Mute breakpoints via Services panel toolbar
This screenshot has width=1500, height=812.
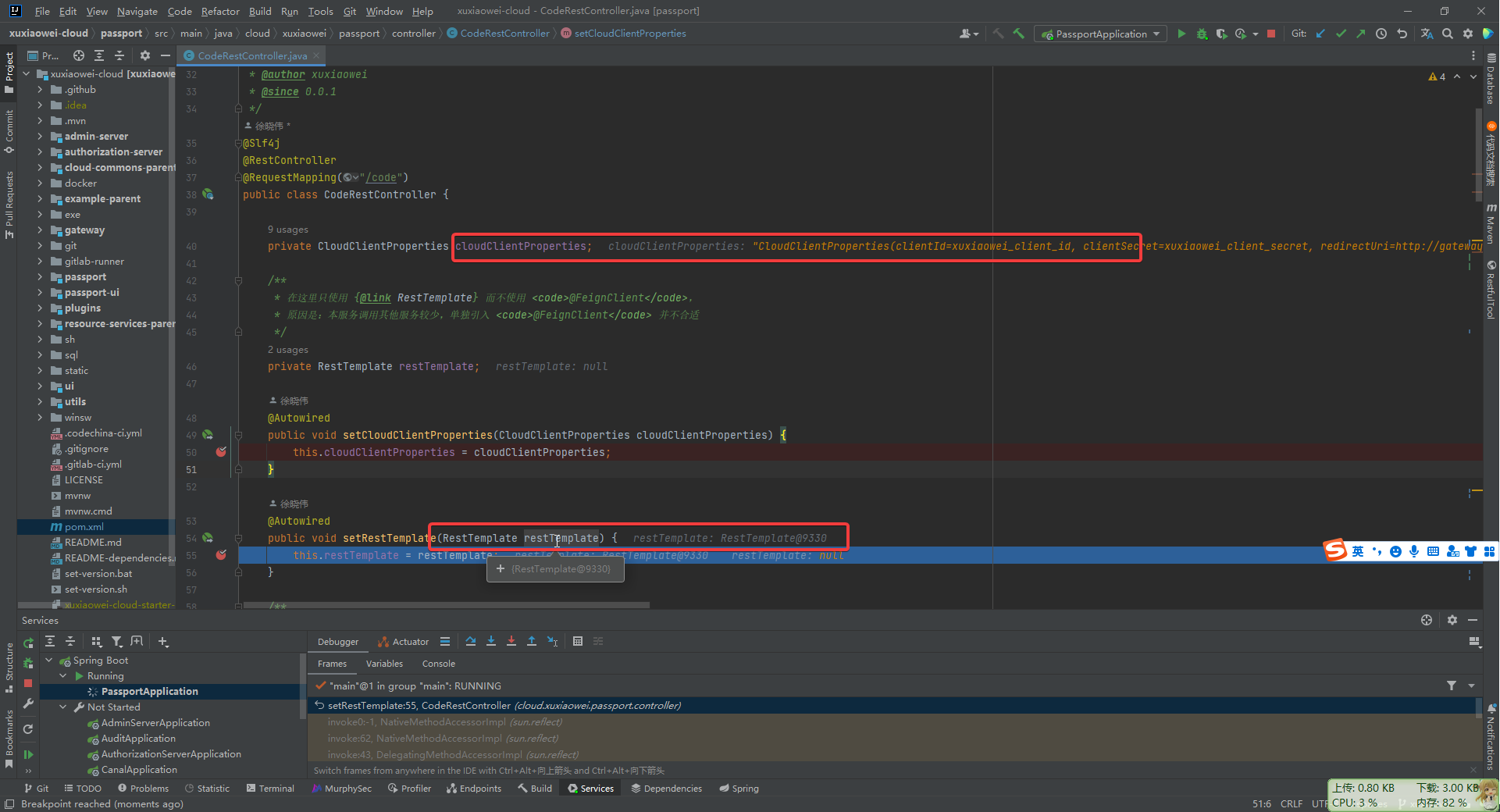click(28, 771)
